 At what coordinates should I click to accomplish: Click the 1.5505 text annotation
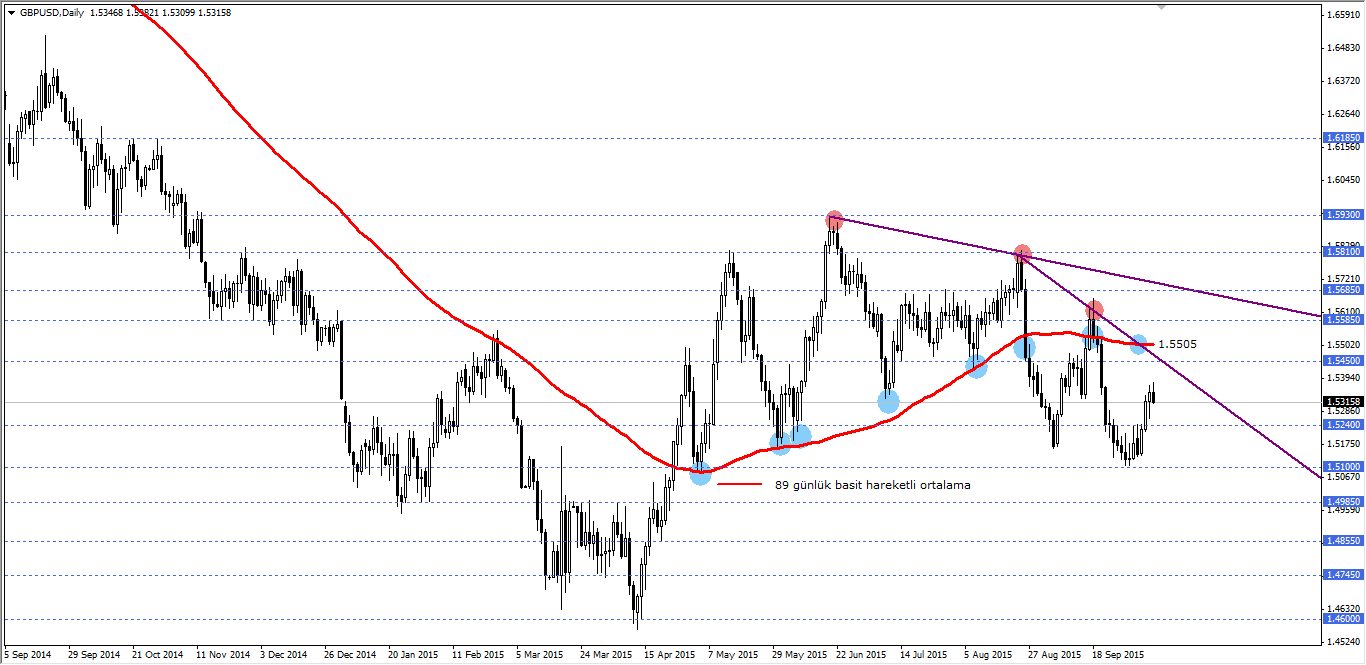(x=1178, y=343)
